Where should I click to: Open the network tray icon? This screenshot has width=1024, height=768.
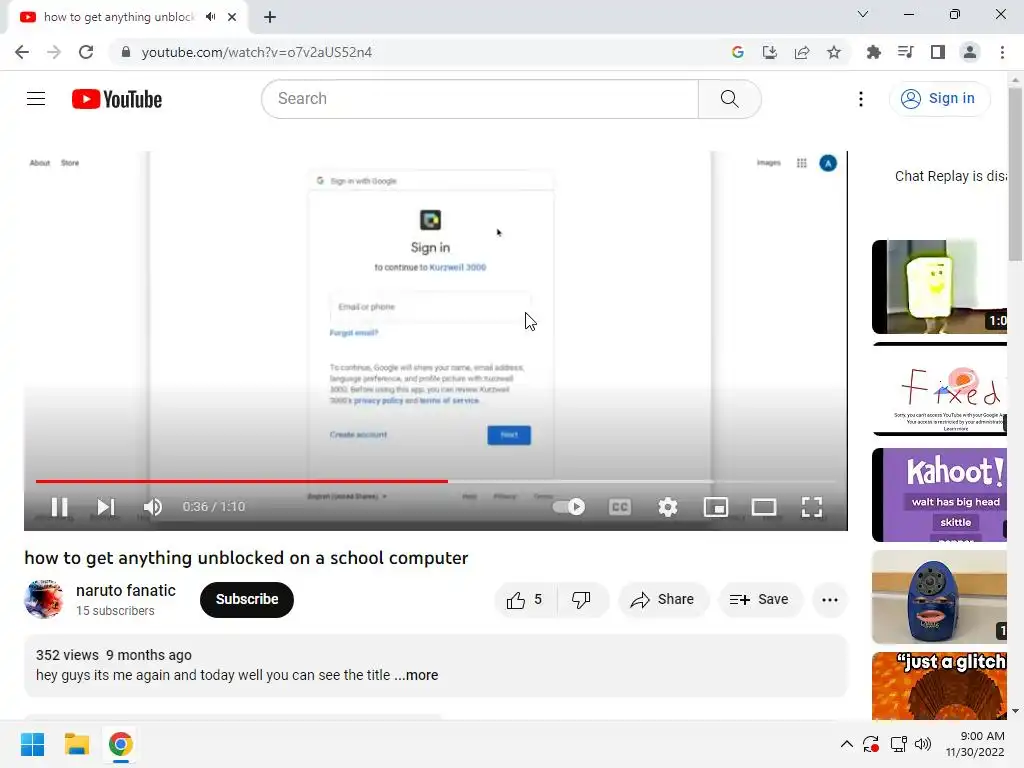898,744
